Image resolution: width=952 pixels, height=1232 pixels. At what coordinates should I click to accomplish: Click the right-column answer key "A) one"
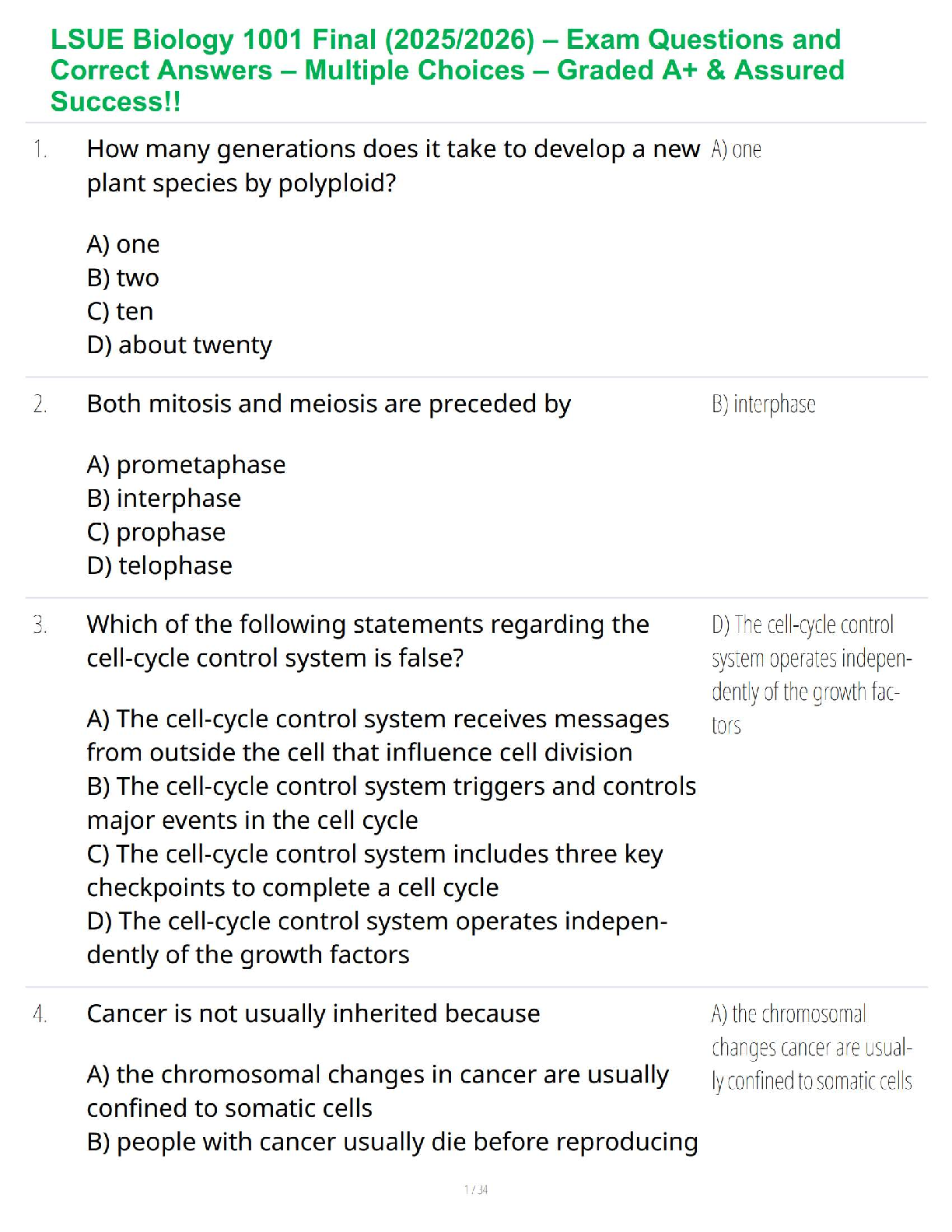click(736, 149)
